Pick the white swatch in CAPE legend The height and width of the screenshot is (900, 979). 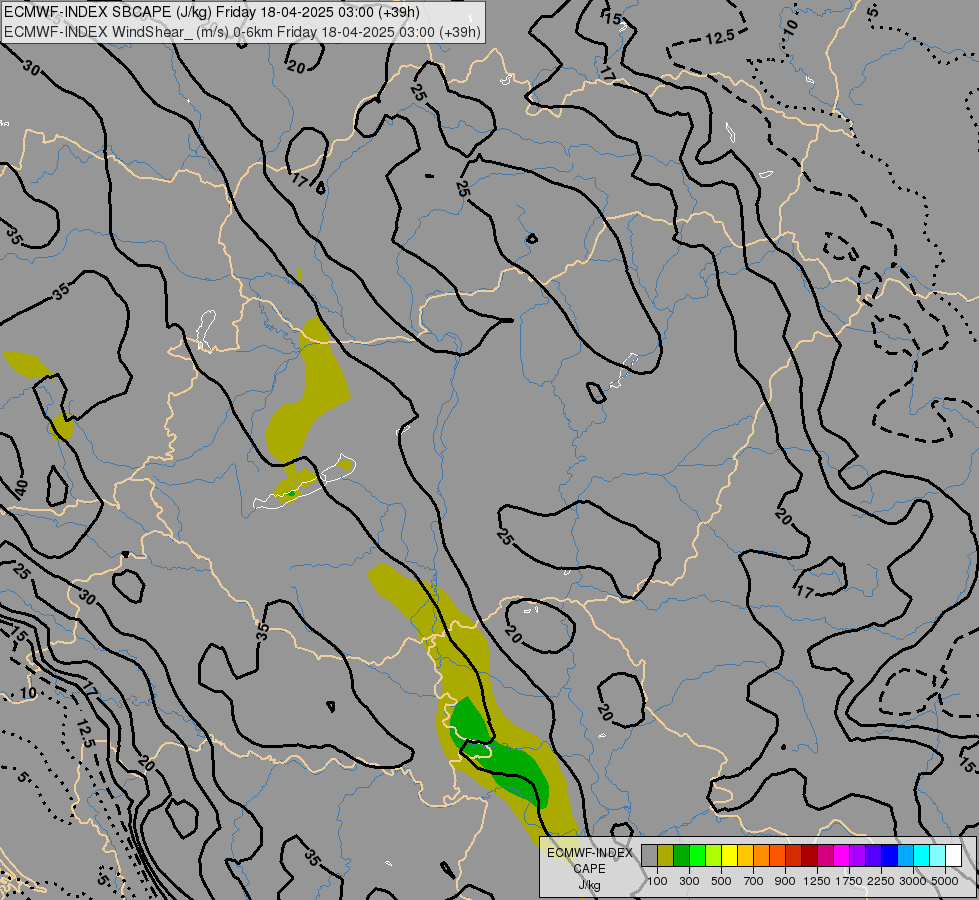(x=953, y=856)
